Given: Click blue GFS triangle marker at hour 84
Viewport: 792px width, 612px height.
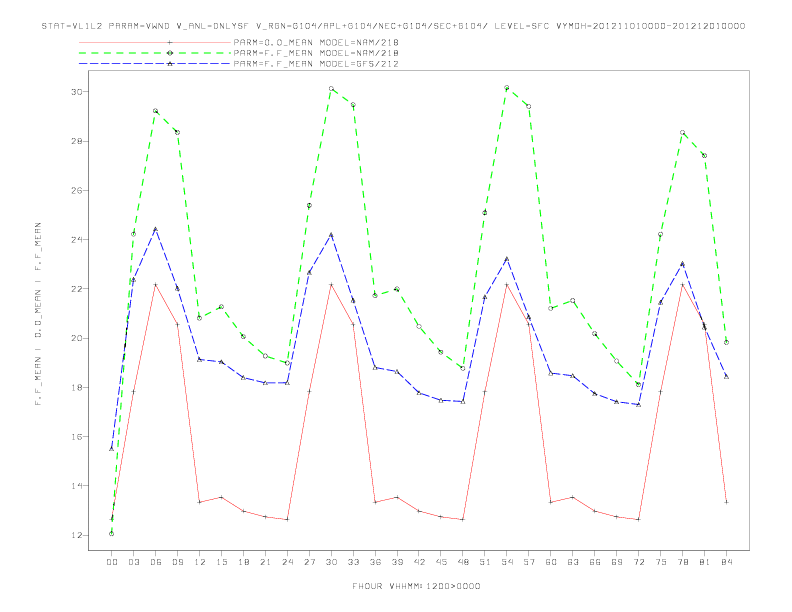Looking at the screenshot, I should point(726,377).
